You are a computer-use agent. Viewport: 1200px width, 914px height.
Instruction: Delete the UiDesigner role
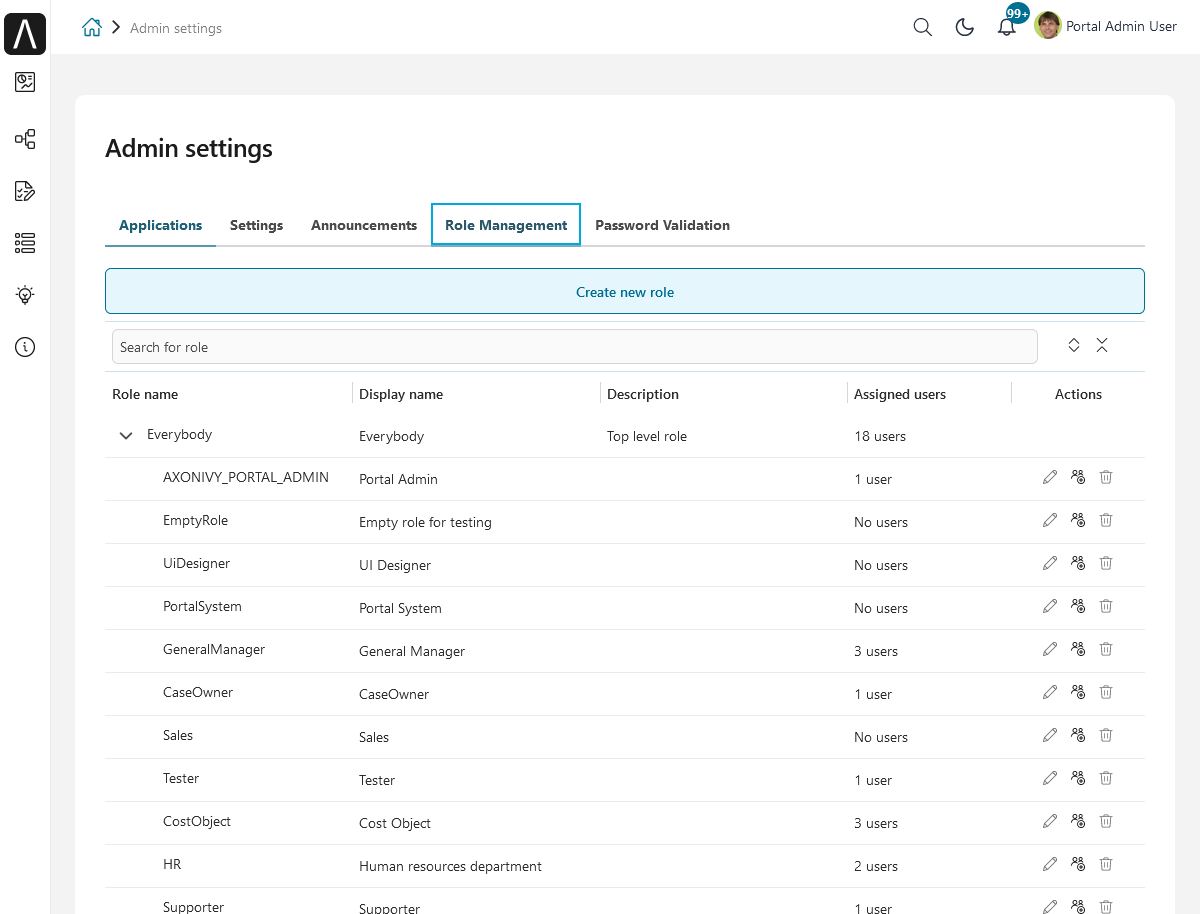tap(1106, 563)
